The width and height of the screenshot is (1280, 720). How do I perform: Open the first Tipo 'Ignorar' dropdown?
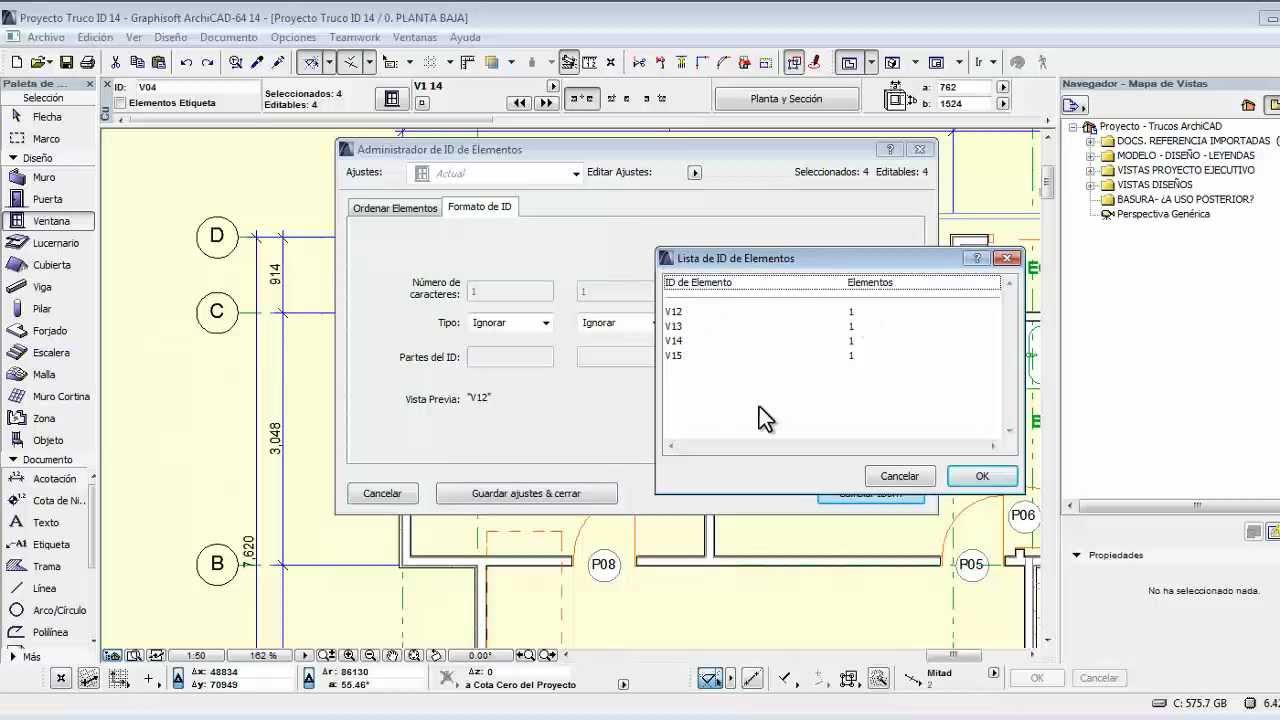point(510,323)
